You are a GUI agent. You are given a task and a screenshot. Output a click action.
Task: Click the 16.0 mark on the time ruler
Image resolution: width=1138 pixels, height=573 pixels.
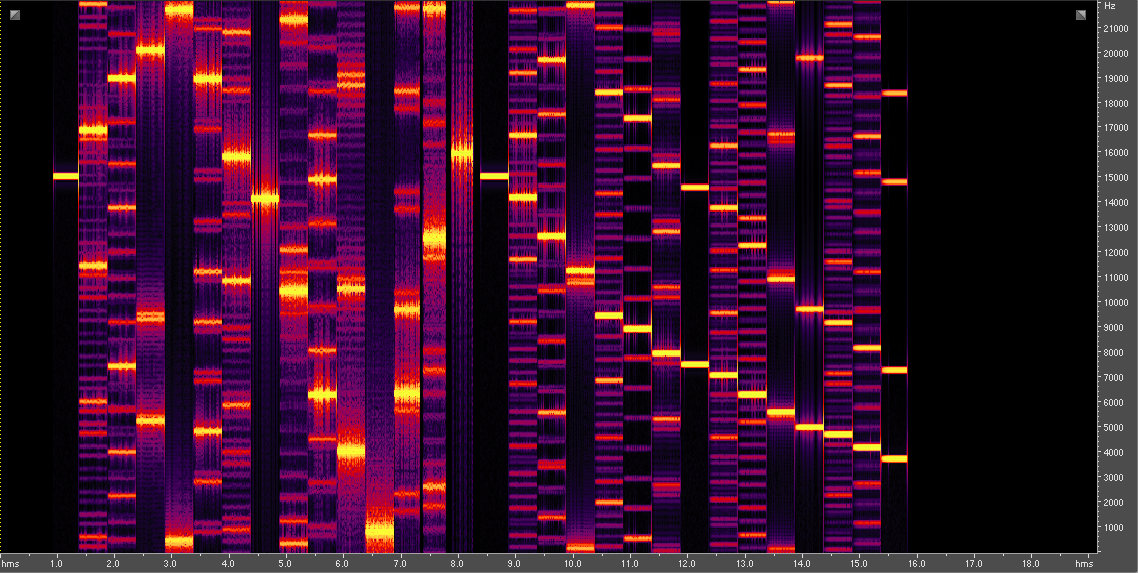[x=916, y=563]
